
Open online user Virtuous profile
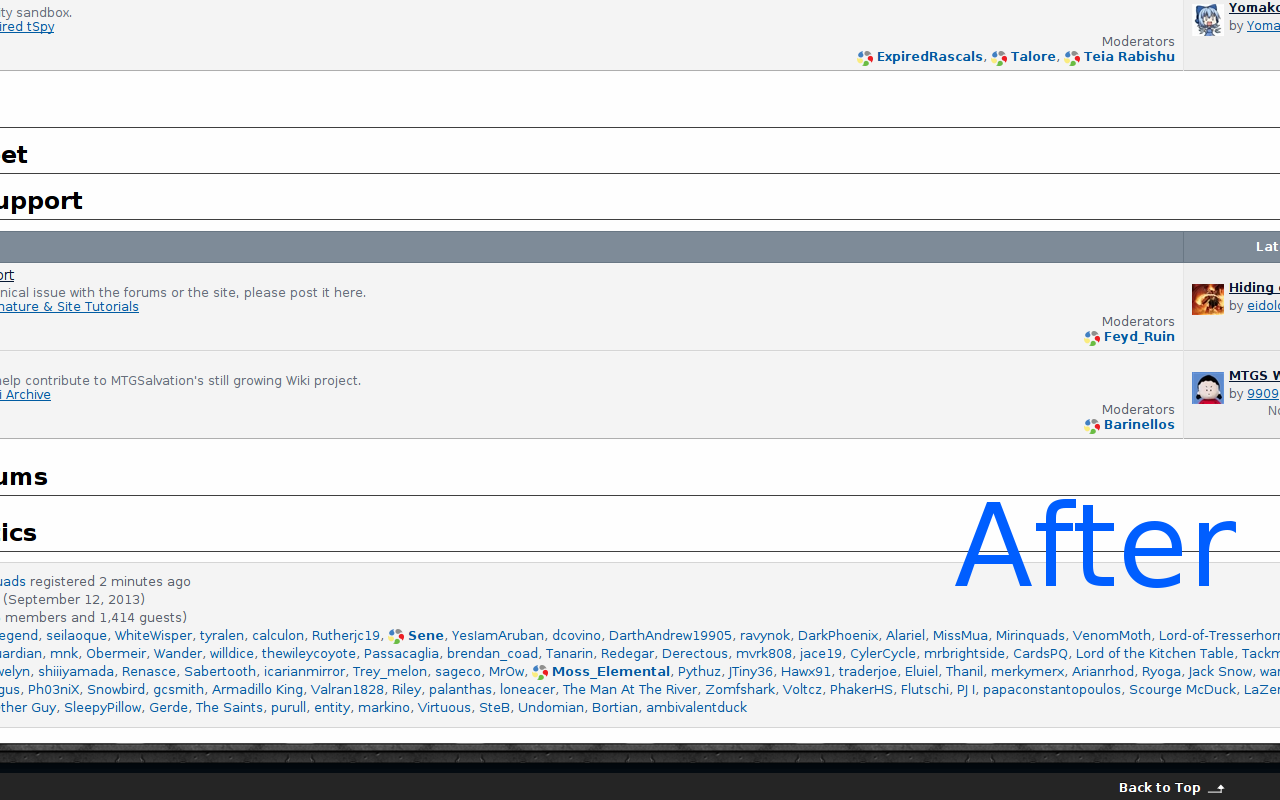pos(444,708)
